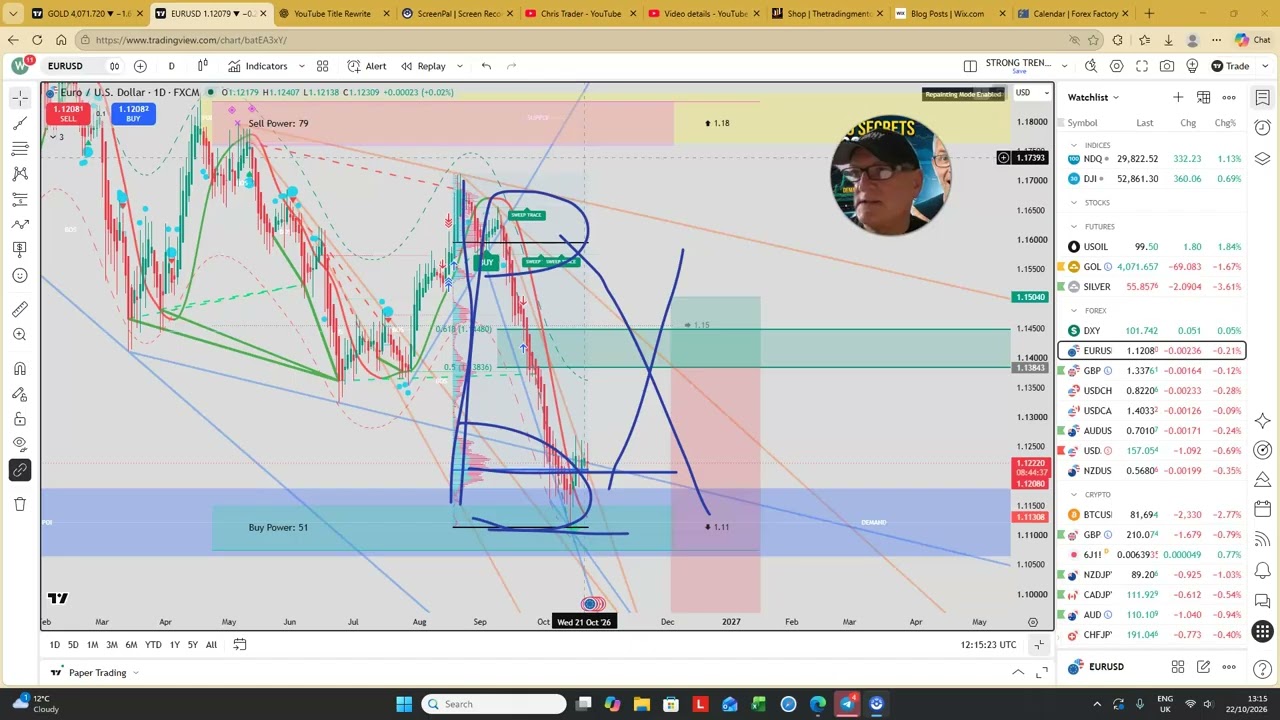Image resolution: width=1280 pixels, height=720 pixels.
Task: Open the Watchlist name dropdown
Action: tap(1093, 97)
